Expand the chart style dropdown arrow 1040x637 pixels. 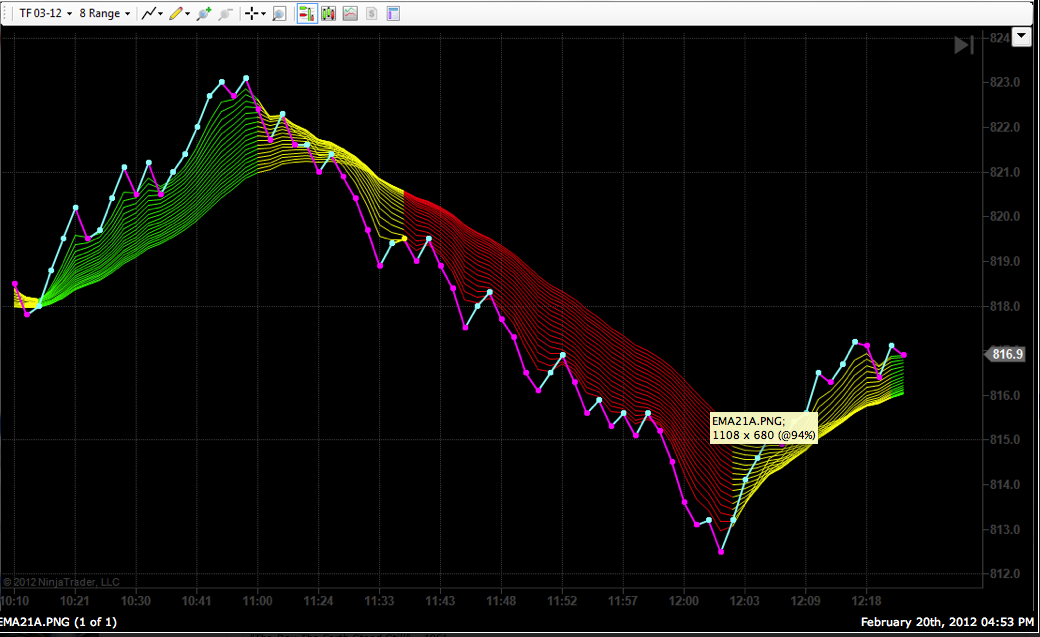tap(161, 14)
